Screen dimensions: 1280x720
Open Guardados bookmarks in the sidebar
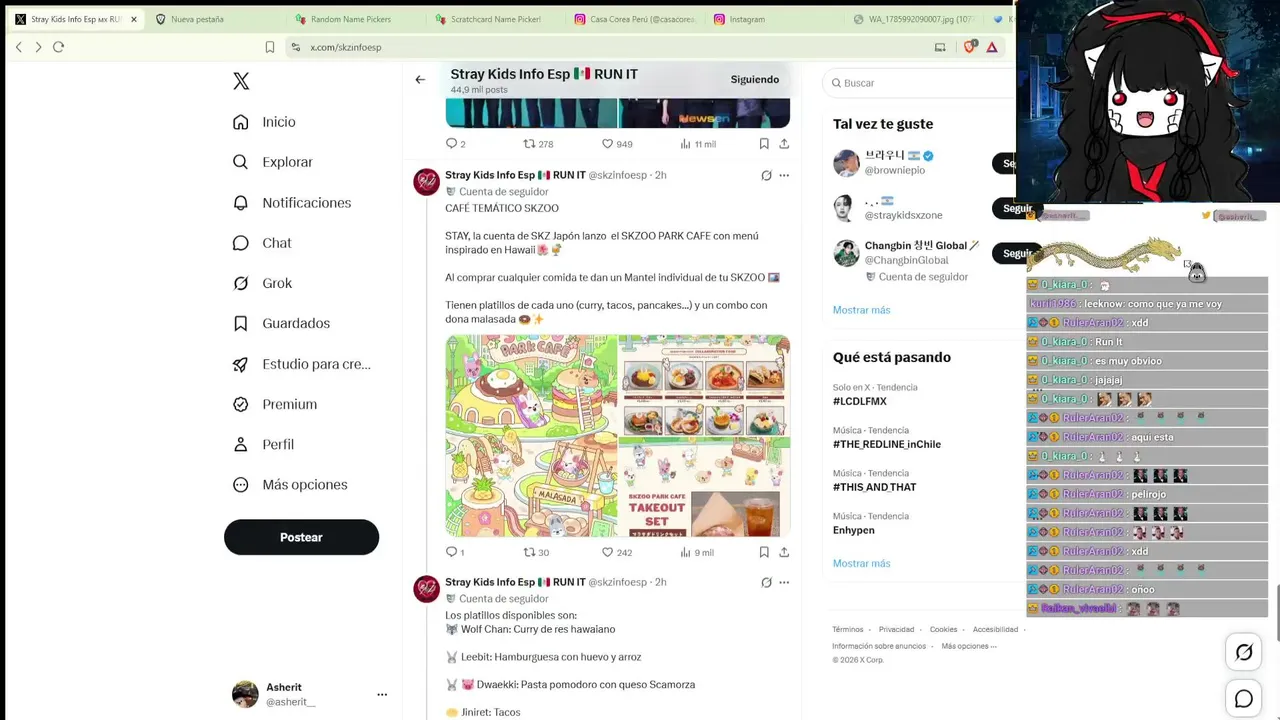pos(281,323)
